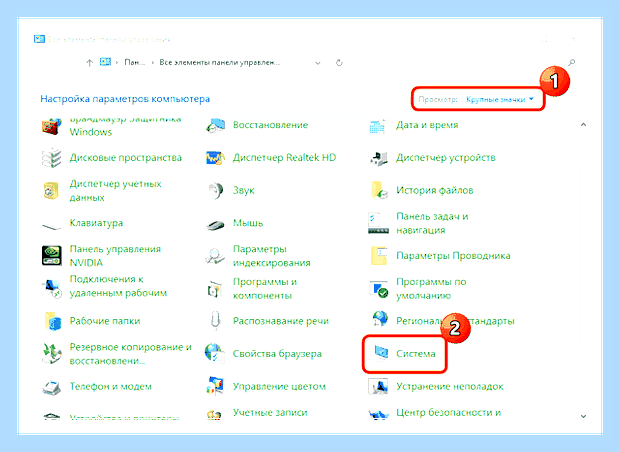Image resolution: width=620 pixels, height=452 pixels.
Task: Click the Дата и время link text
Action: point(427,125)
